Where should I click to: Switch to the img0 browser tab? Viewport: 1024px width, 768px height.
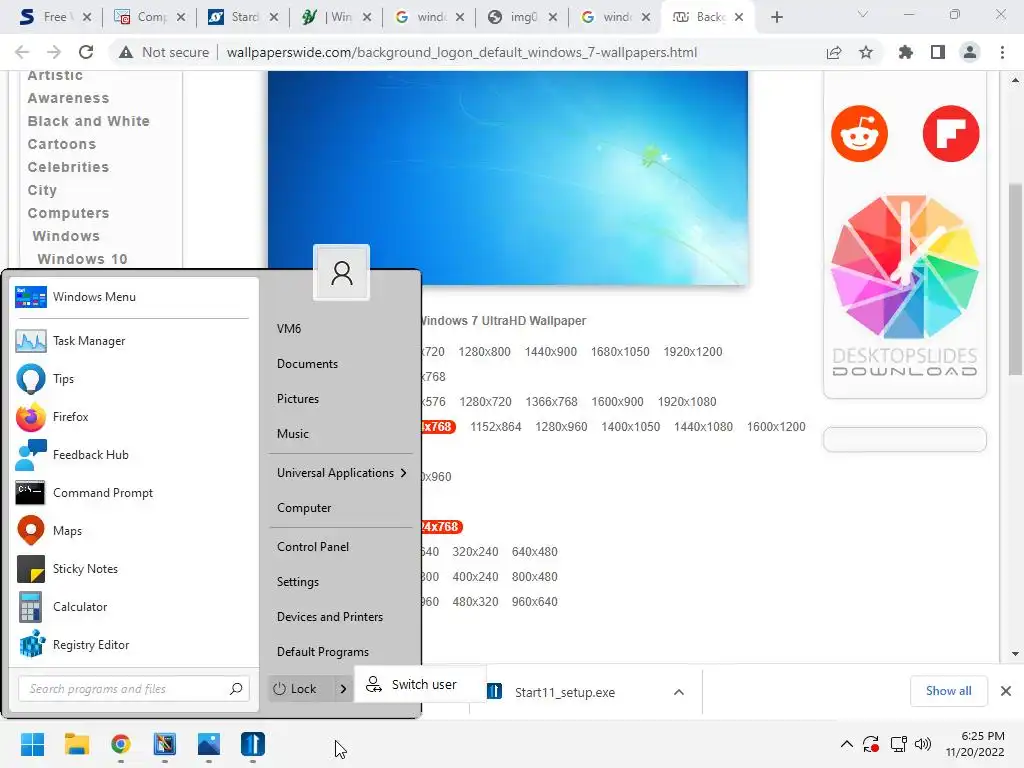pyautogui.click(x=522, y=17)
